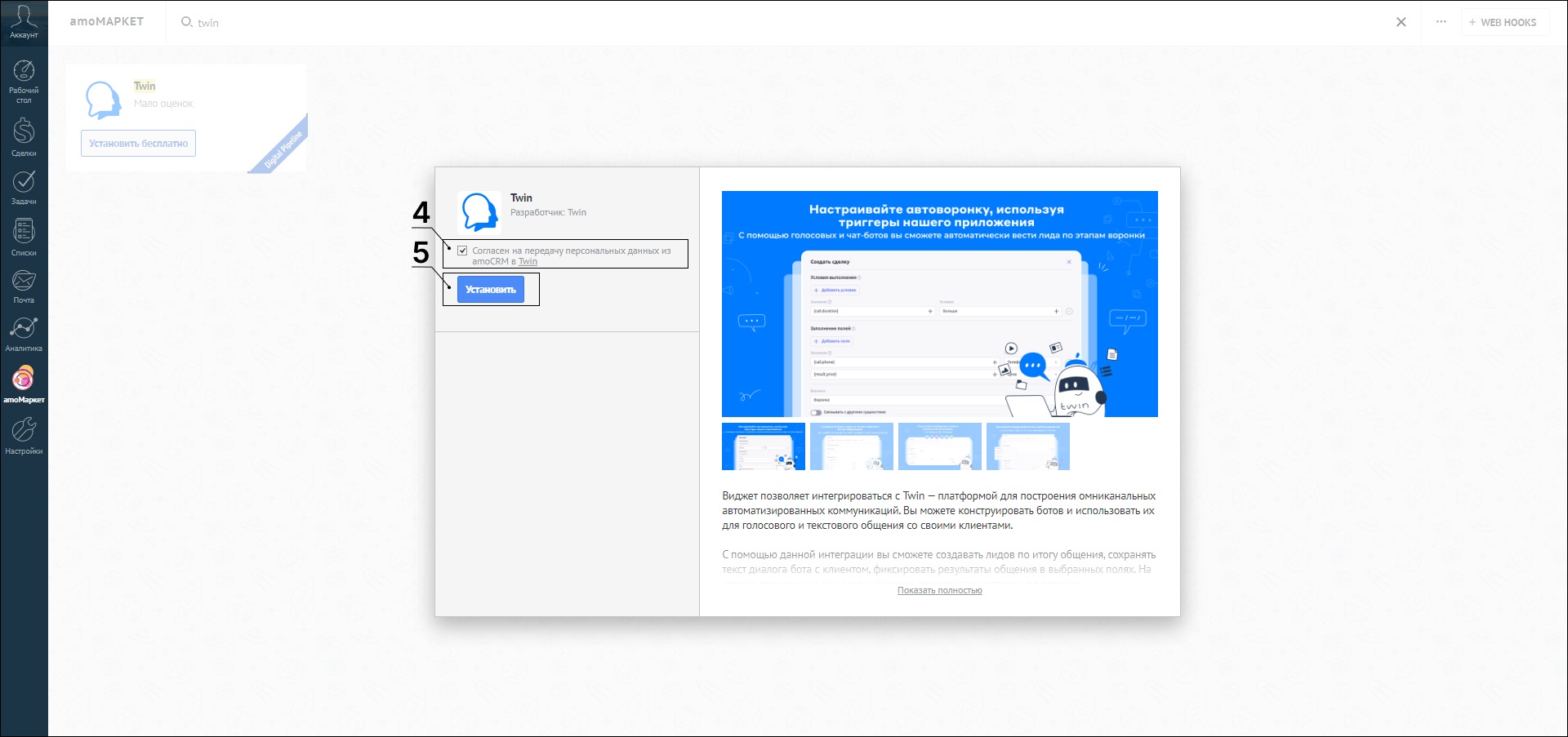Open the Настройки section

coord(24,436)
